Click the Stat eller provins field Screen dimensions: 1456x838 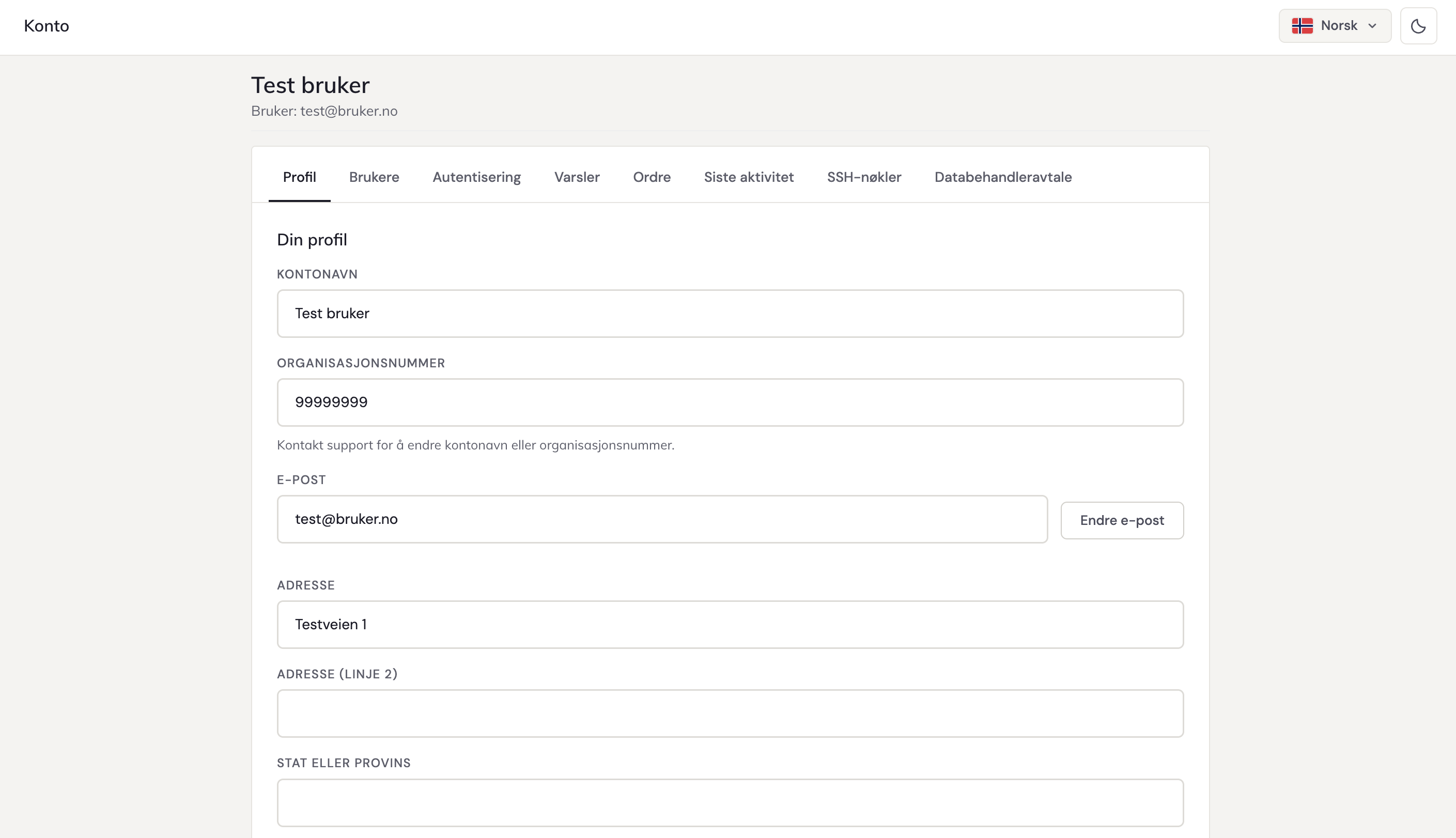(730, 802)
